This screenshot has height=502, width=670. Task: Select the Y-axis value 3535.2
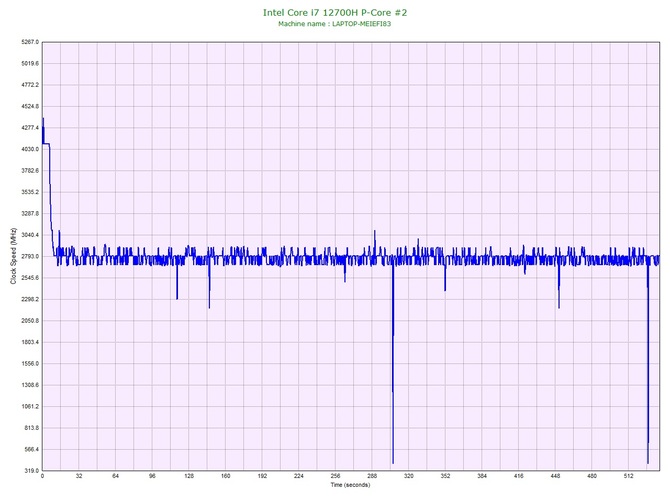[30, 192]
